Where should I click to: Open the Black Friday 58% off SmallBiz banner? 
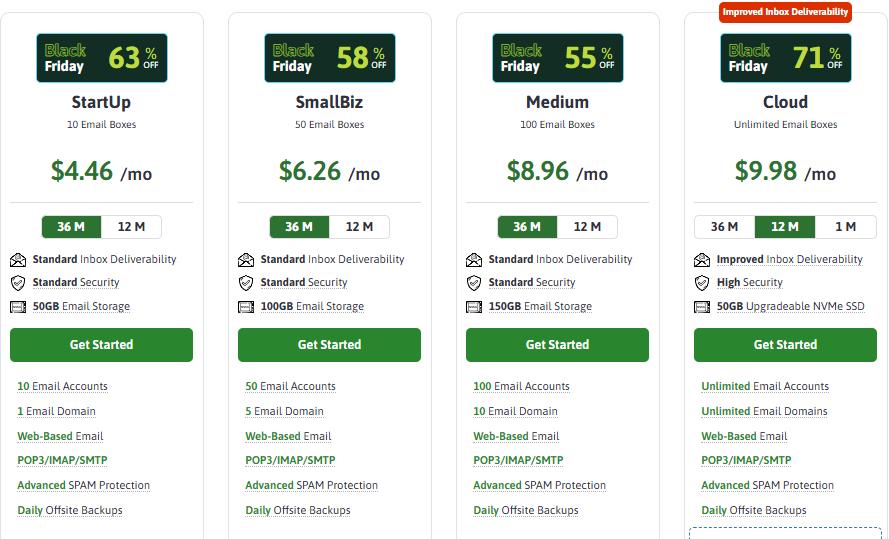tap(329, 58)
